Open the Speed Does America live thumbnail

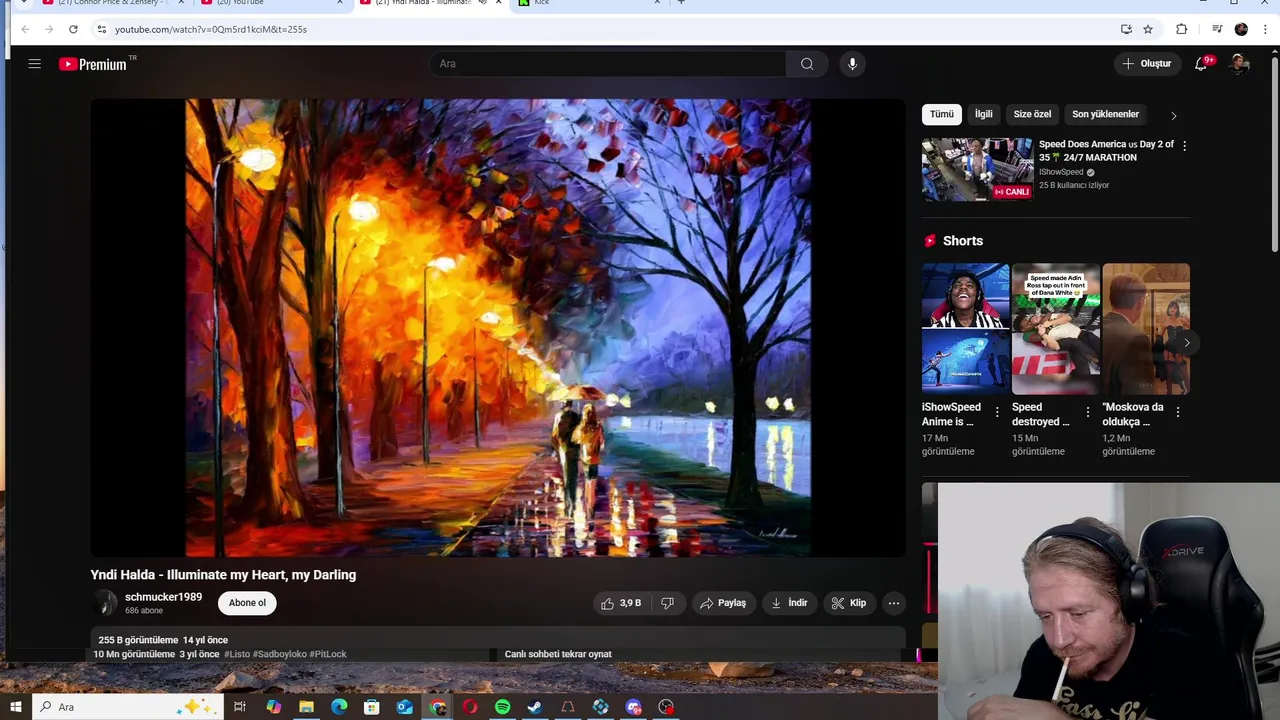[x=977, y=170]
